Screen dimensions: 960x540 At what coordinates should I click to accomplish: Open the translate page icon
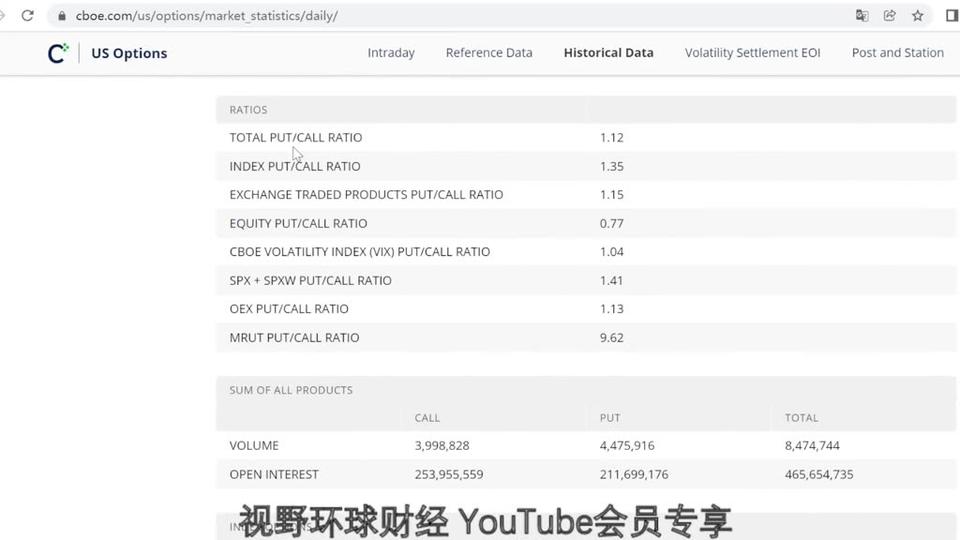coord(862,16)
